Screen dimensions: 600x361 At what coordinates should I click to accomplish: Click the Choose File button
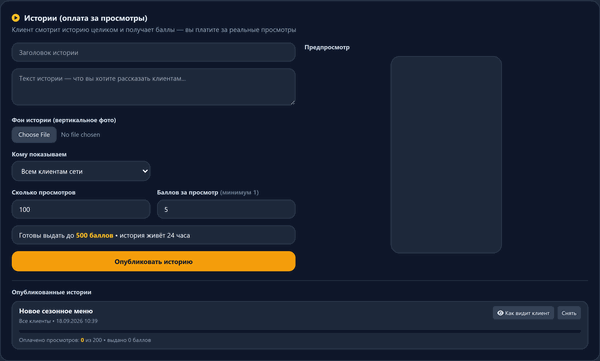(x=34, y=135)
